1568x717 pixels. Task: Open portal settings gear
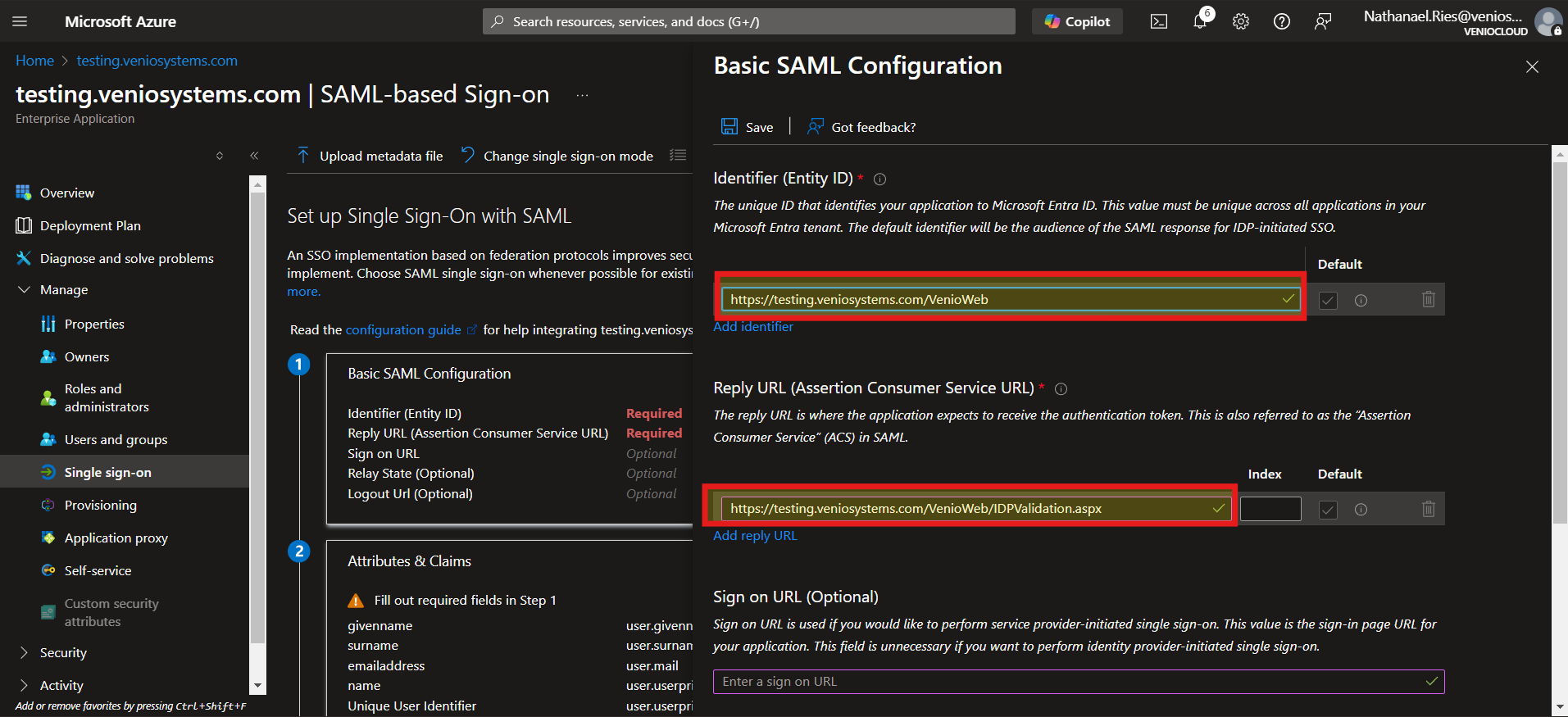(x=1241, y=21)
